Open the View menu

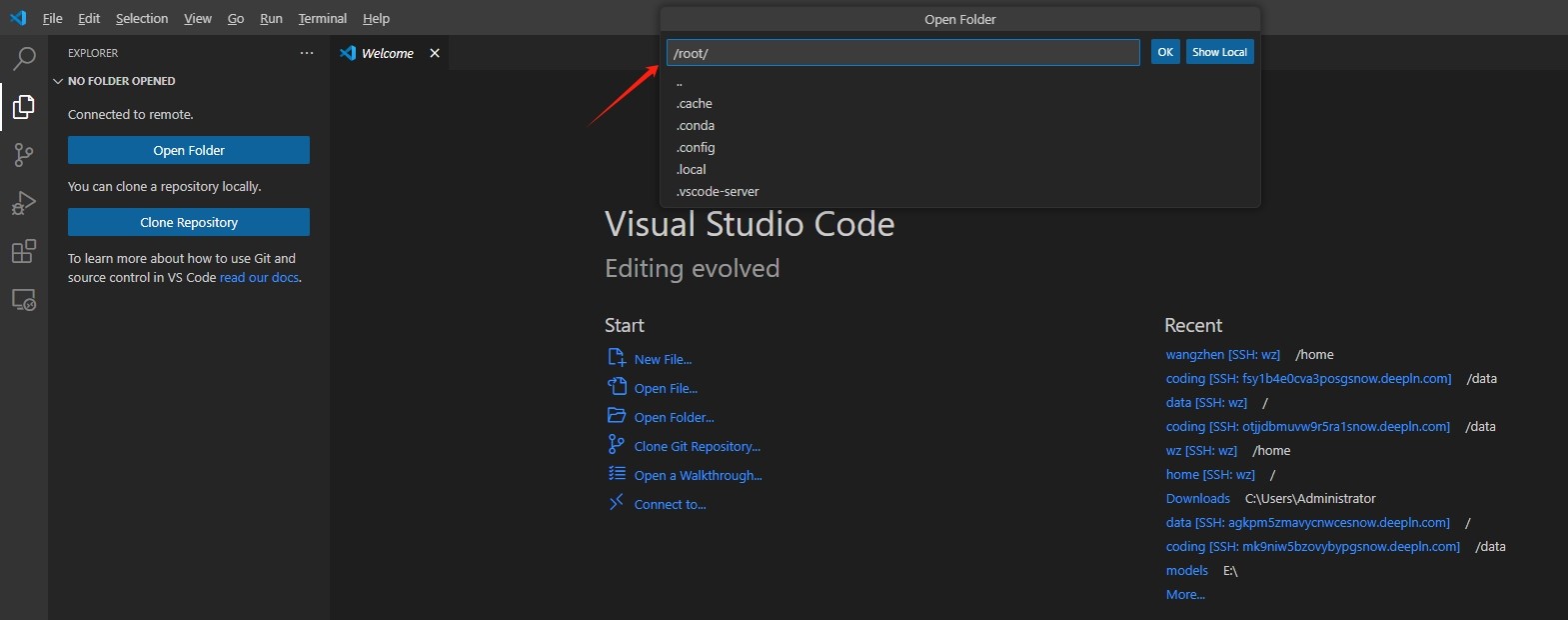pyautogui.click(x=198, y=18)
